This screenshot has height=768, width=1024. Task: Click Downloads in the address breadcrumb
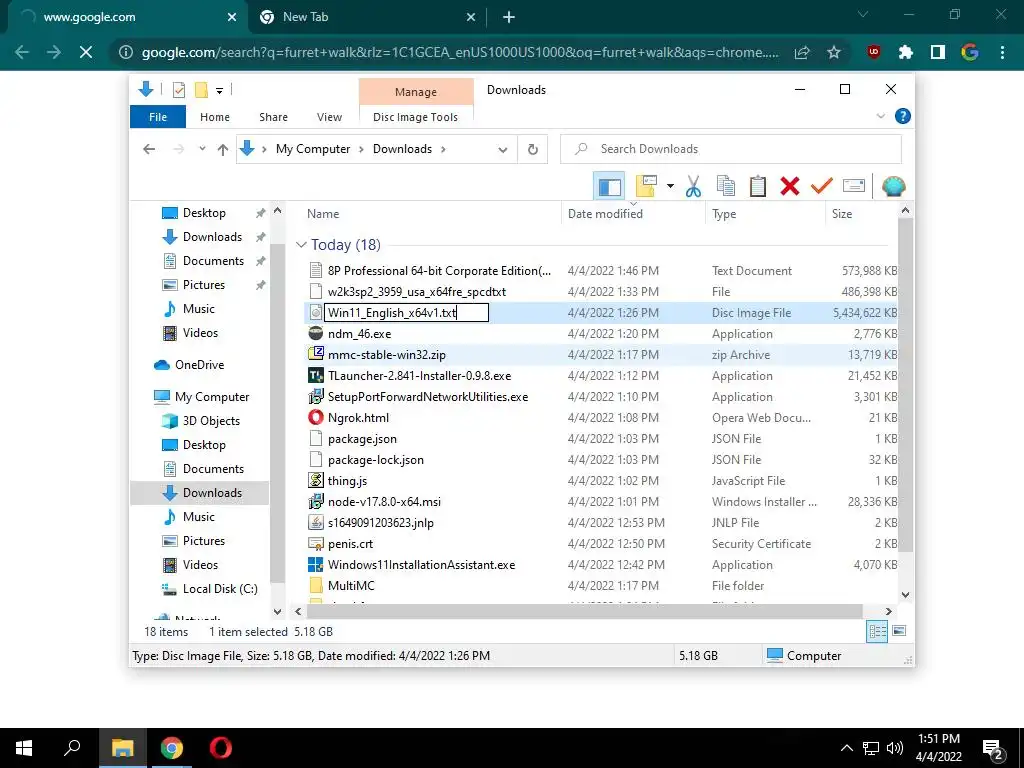tap(402, 149)
